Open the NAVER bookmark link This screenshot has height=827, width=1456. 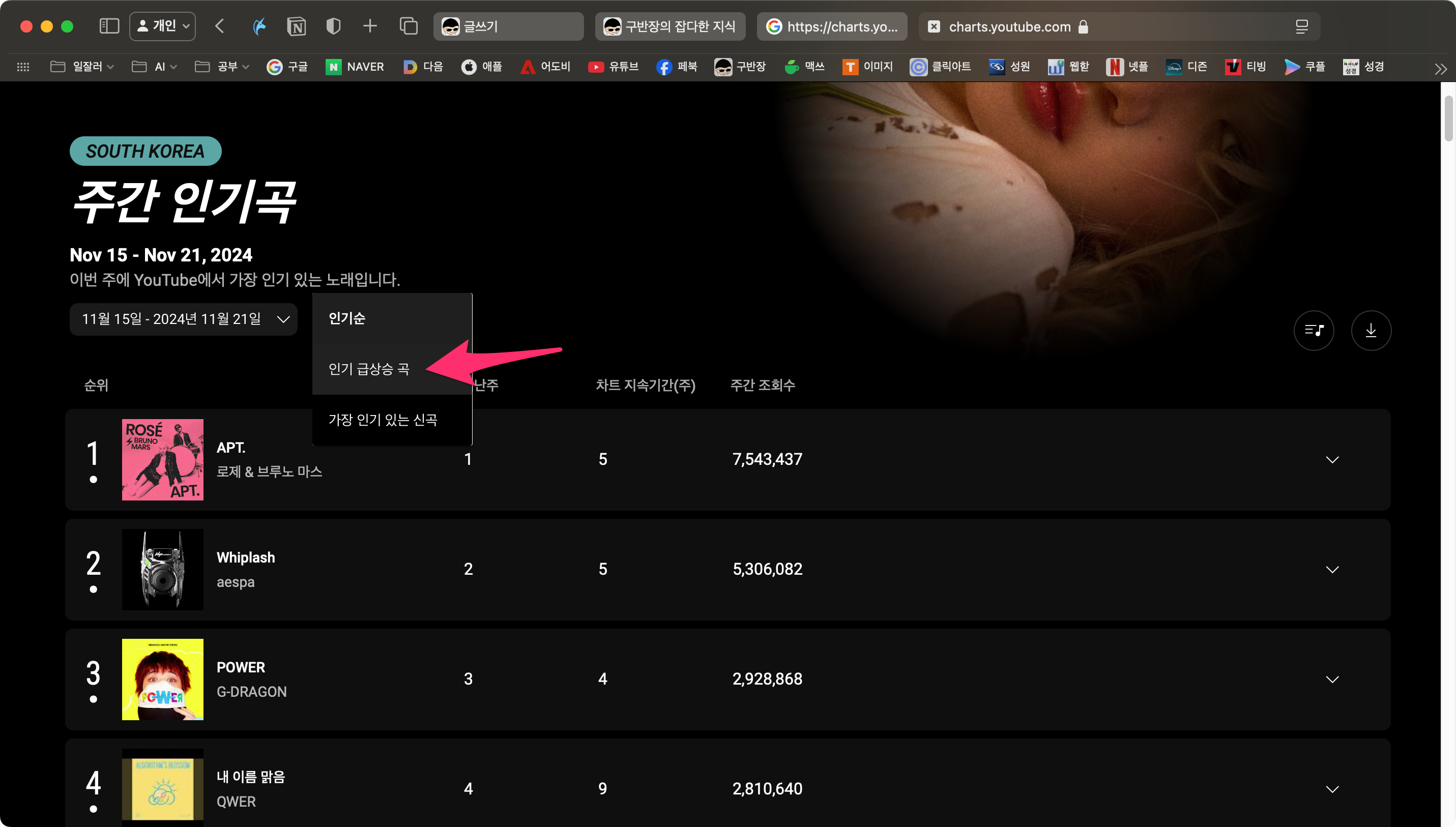pyautogui.click(x=355, y=67)
